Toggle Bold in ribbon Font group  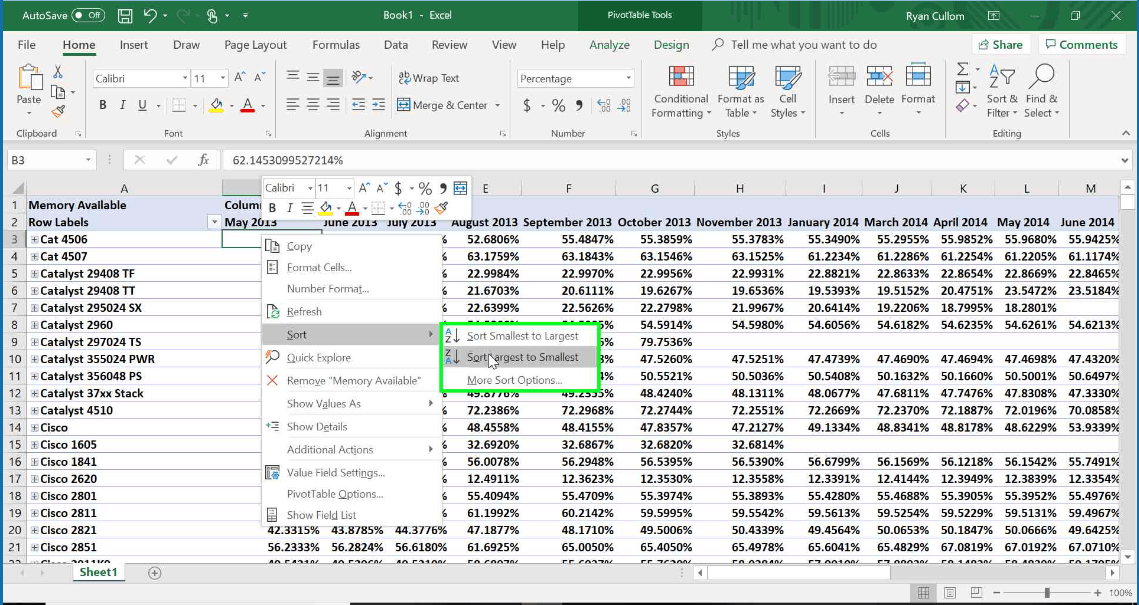point(103,105)
